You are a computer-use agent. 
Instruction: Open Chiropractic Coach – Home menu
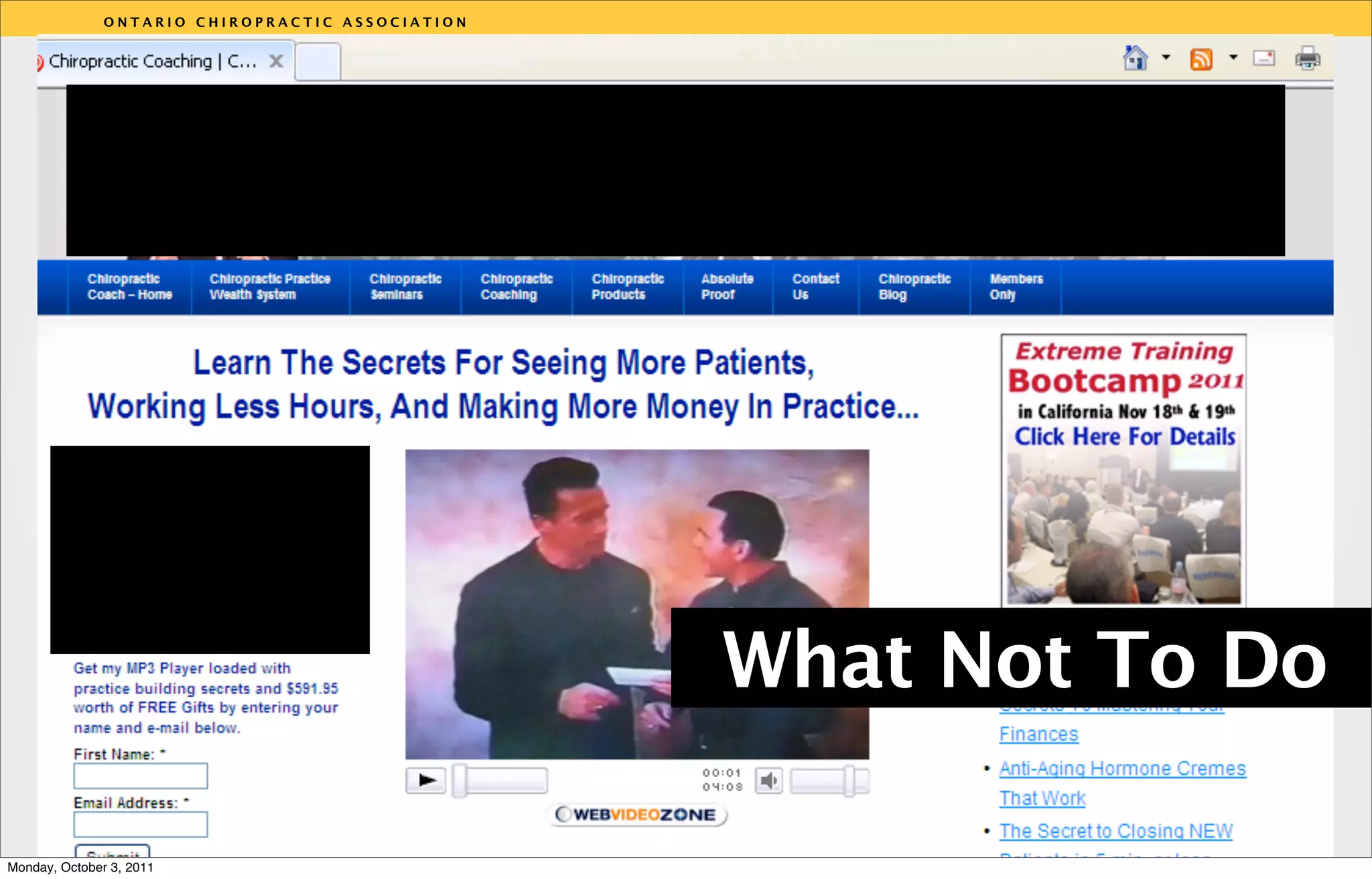tap(129, 287)
